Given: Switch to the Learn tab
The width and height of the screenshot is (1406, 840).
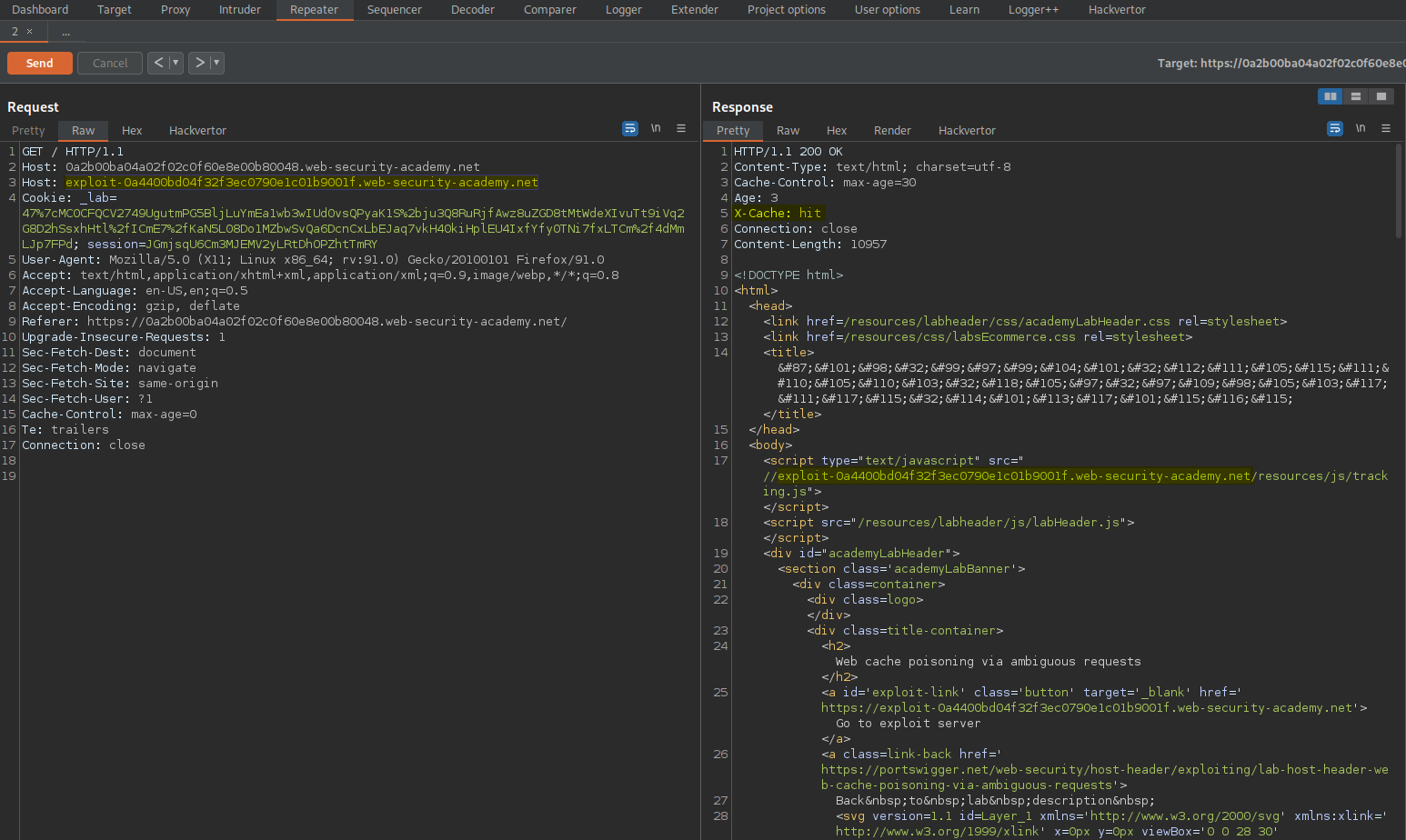Looking at the screenshot, I should (964, 9).
